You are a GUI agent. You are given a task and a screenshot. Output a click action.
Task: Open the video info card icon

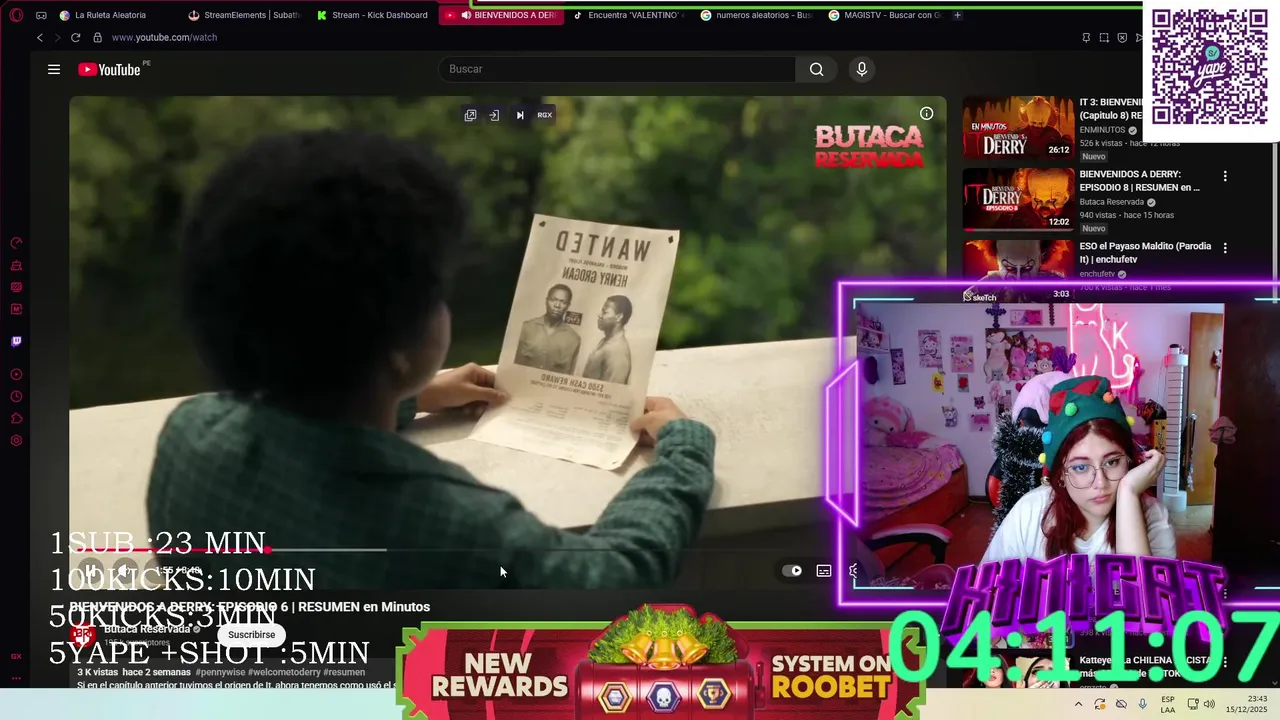(x=927, y=113)
